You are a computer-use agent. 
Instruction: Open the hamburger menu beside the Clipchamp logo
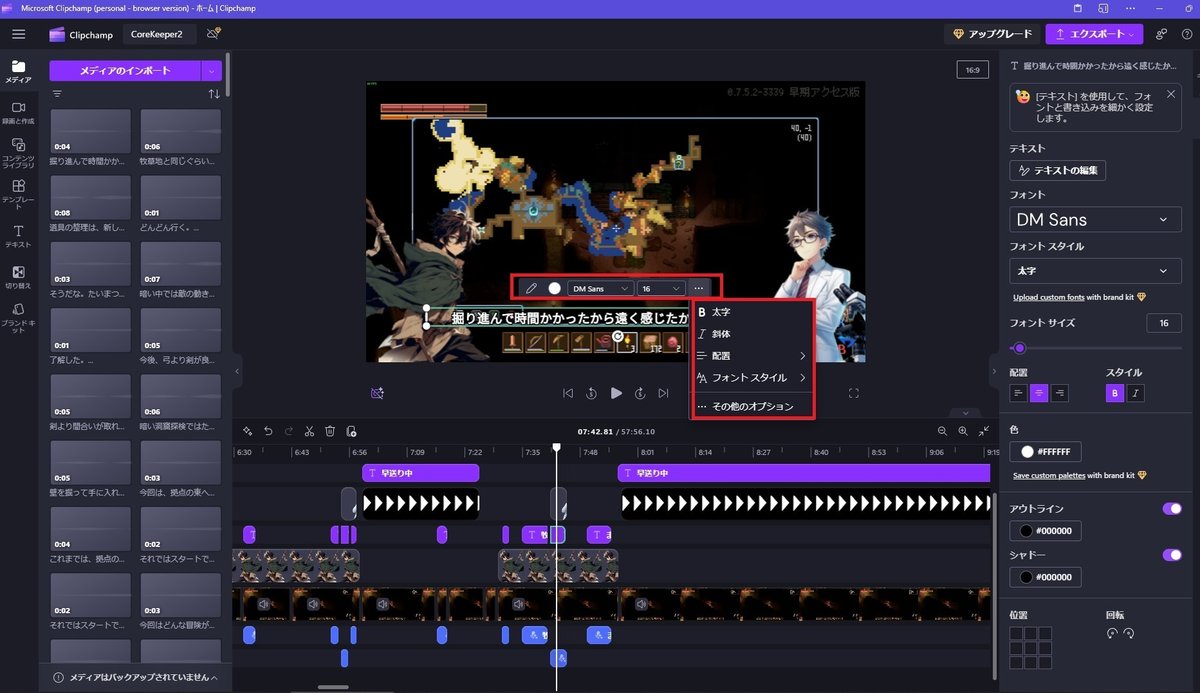pos(18,34)
